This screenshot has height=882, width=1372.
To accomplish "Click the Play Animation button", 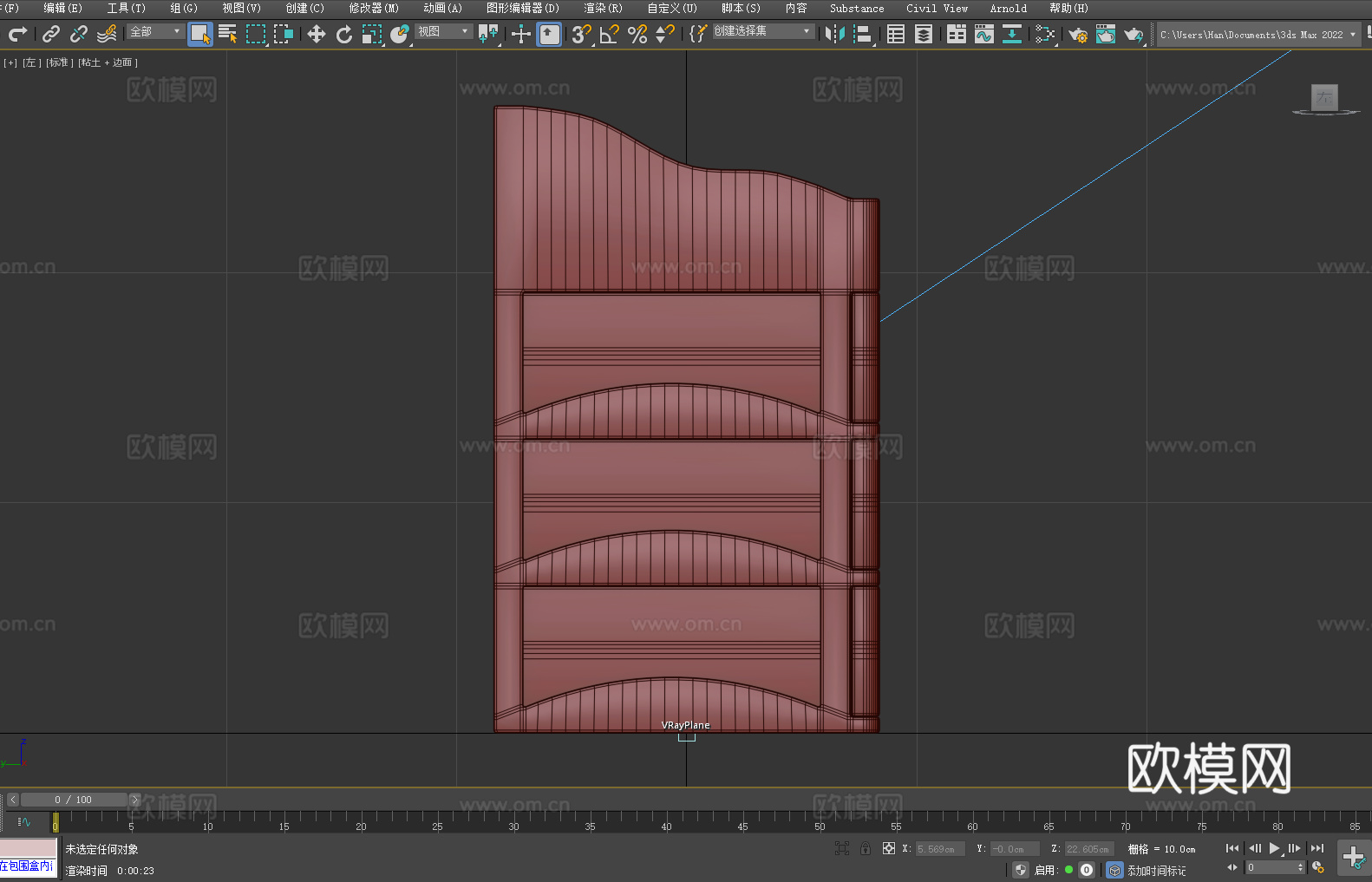I will click(x=1275, y=848).
